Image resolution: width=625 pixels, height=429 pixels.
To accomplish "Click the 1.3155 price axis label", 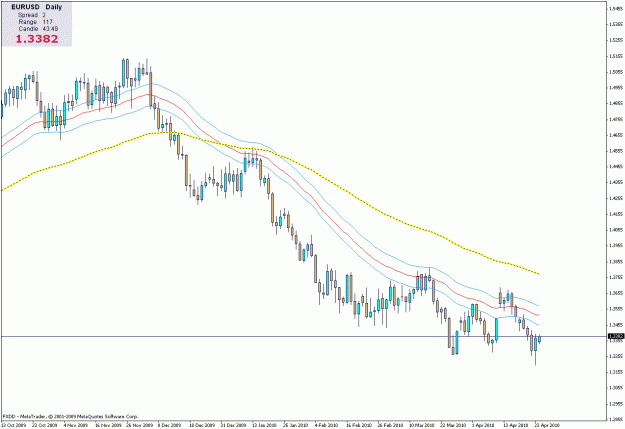I will (x=616, y=372).
